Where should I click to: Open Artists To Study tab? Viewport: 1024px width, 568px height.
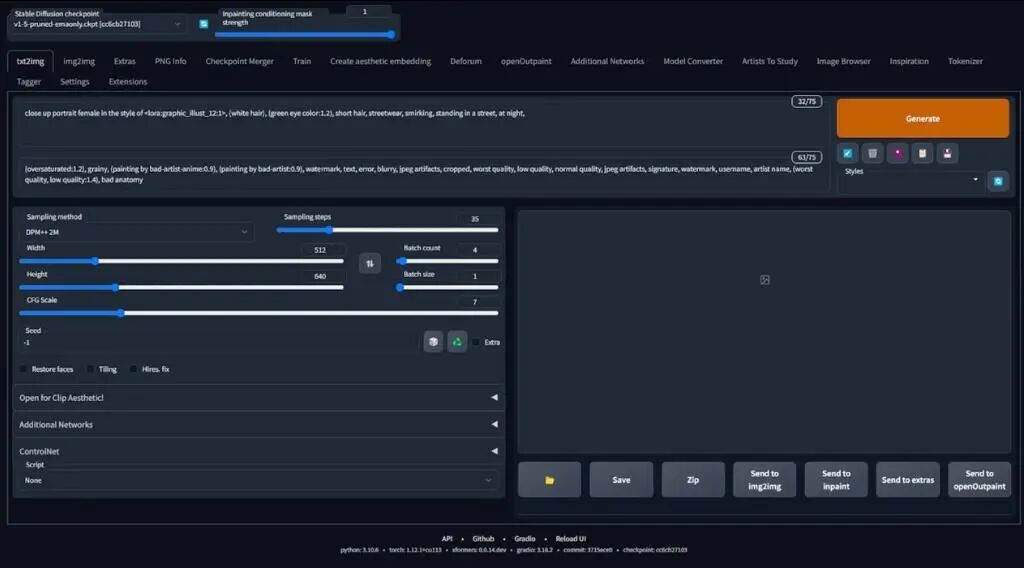770,61
